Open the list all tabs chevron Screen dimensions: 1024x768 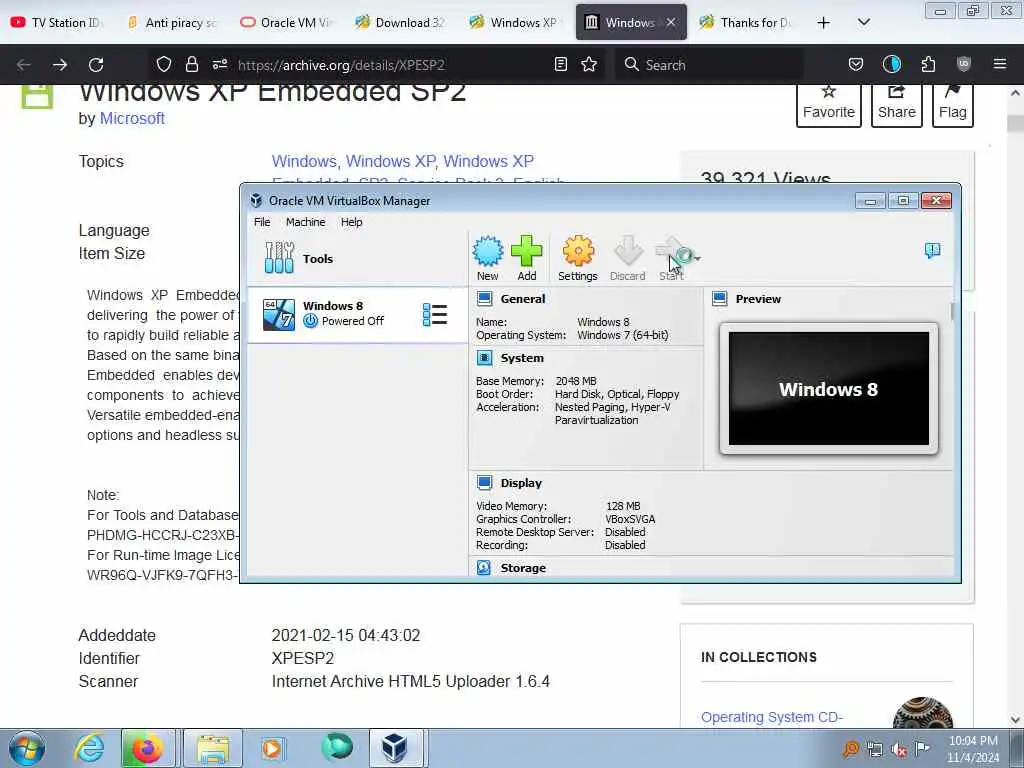(x=863, y=22)
